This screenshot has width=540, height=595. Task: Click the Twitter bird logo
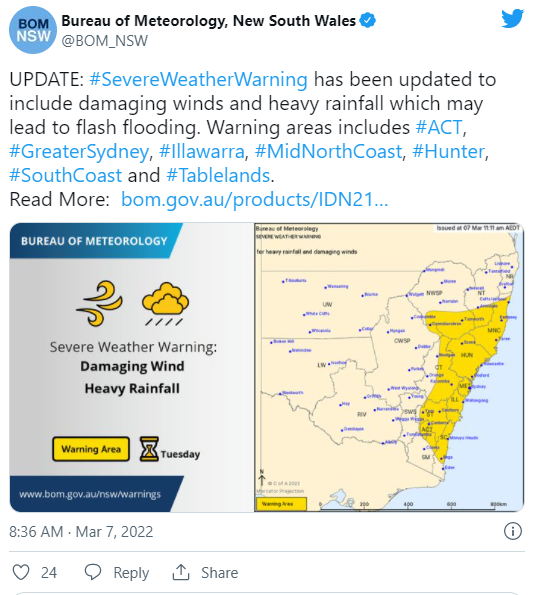[x=512, y=18]
